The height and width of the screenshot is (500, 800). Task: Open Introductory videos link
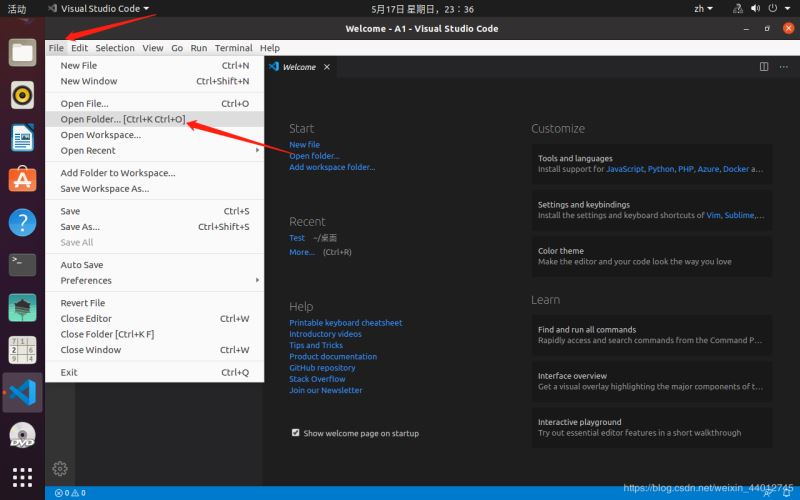click(326, 334)
